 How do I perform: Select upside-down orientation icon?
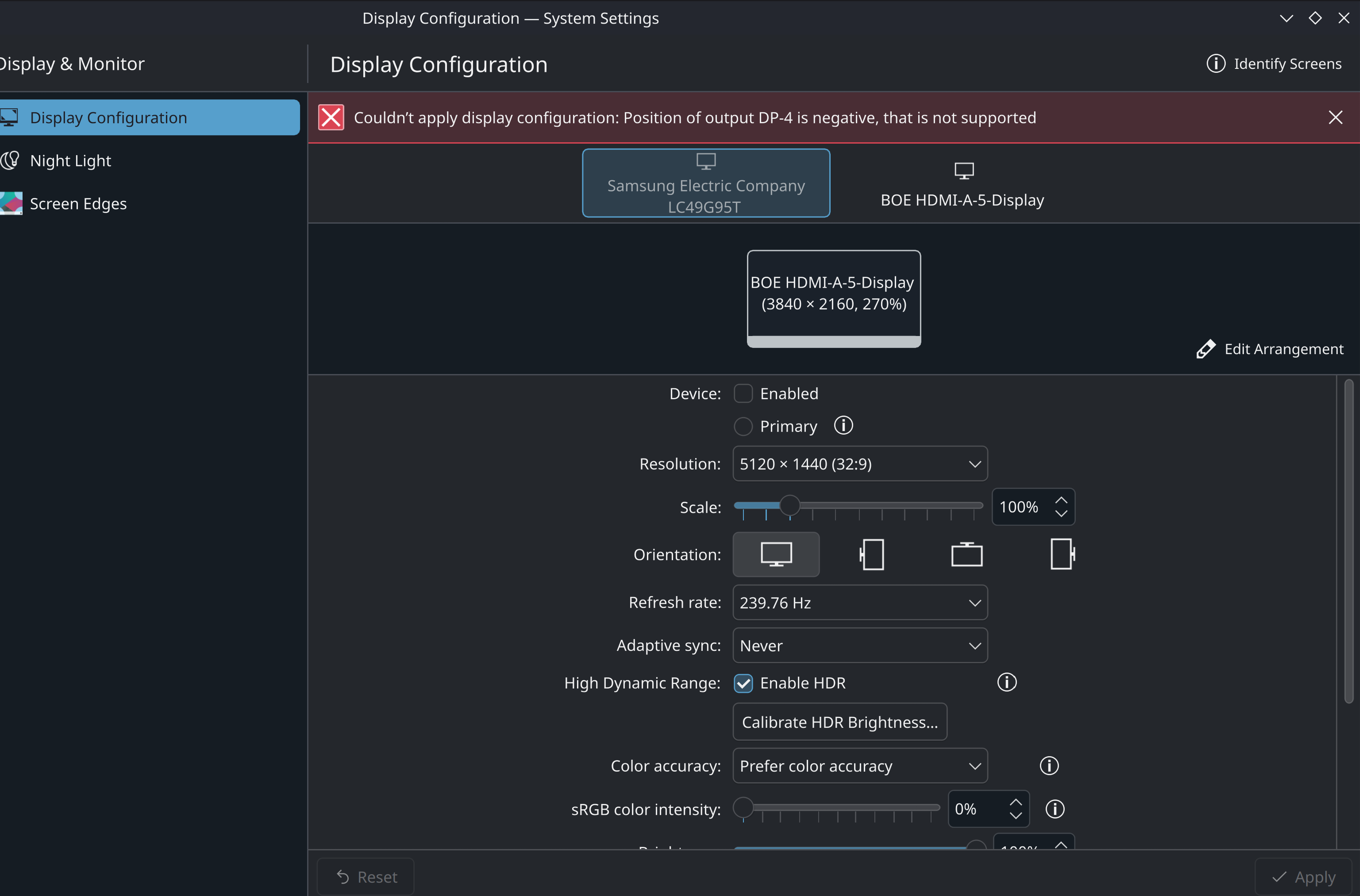[967, 554]
